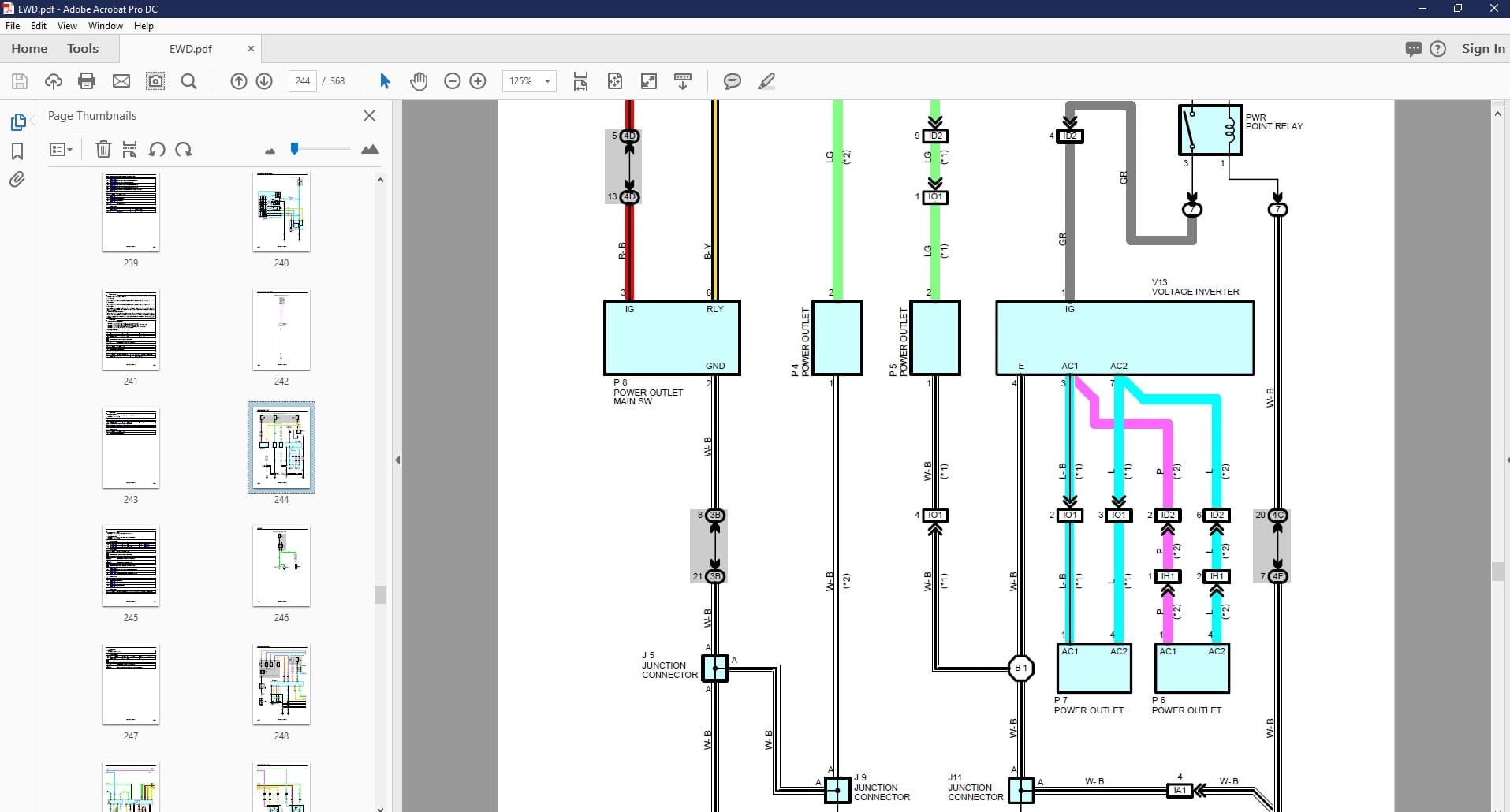Toggle the Attachments paperclip panel

17,180
